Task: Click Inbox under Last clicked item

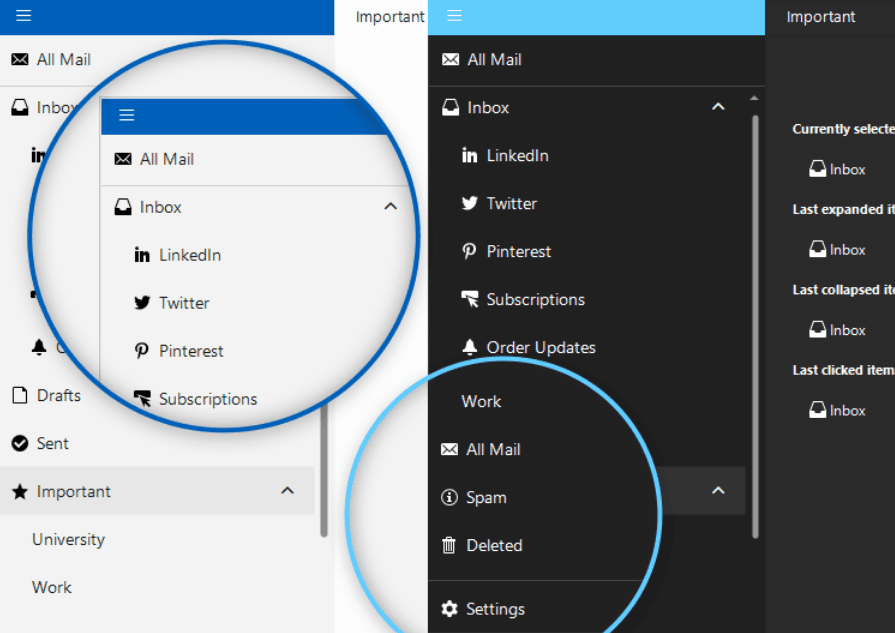Action: 837,411
